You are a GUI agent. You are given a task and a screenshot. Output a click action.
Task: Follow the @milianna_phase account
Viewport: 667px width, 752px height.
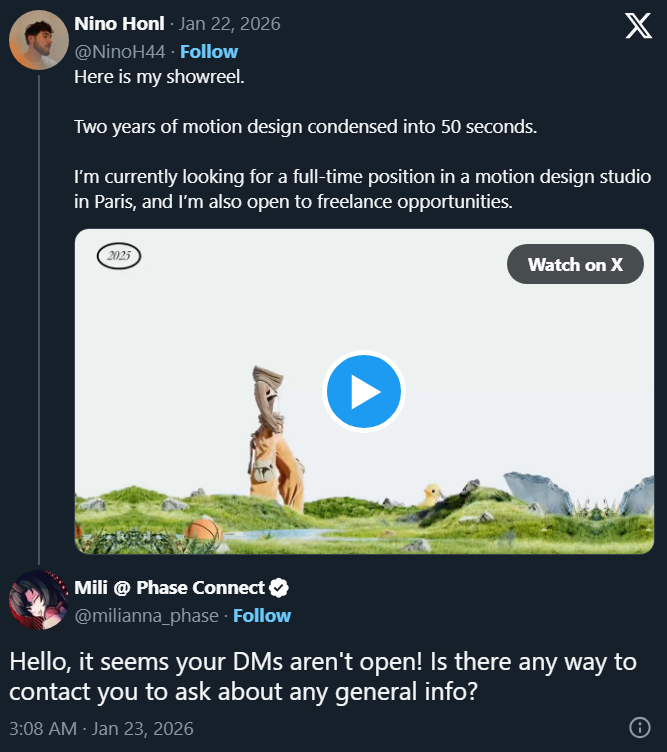pos(262,615)
